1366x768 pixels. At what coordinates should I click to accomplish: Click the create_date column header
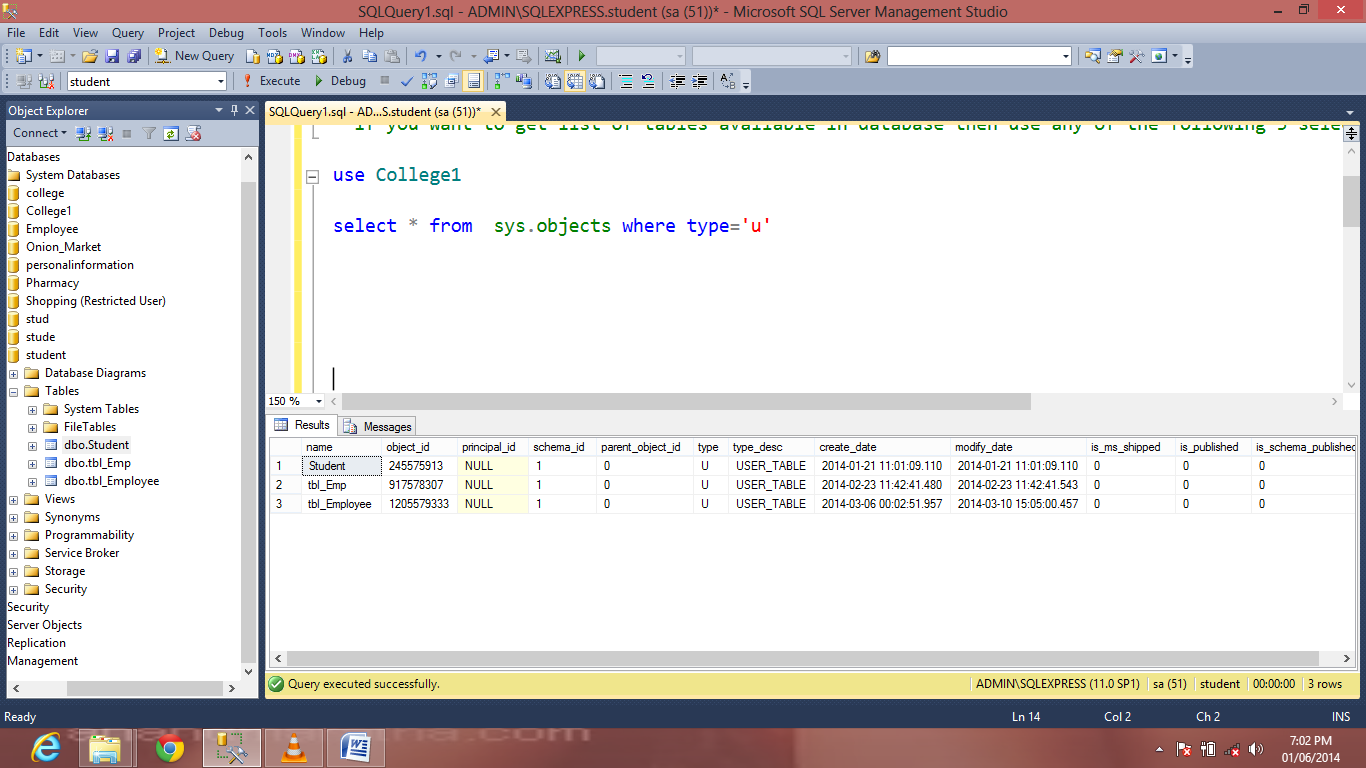[882, 447]
